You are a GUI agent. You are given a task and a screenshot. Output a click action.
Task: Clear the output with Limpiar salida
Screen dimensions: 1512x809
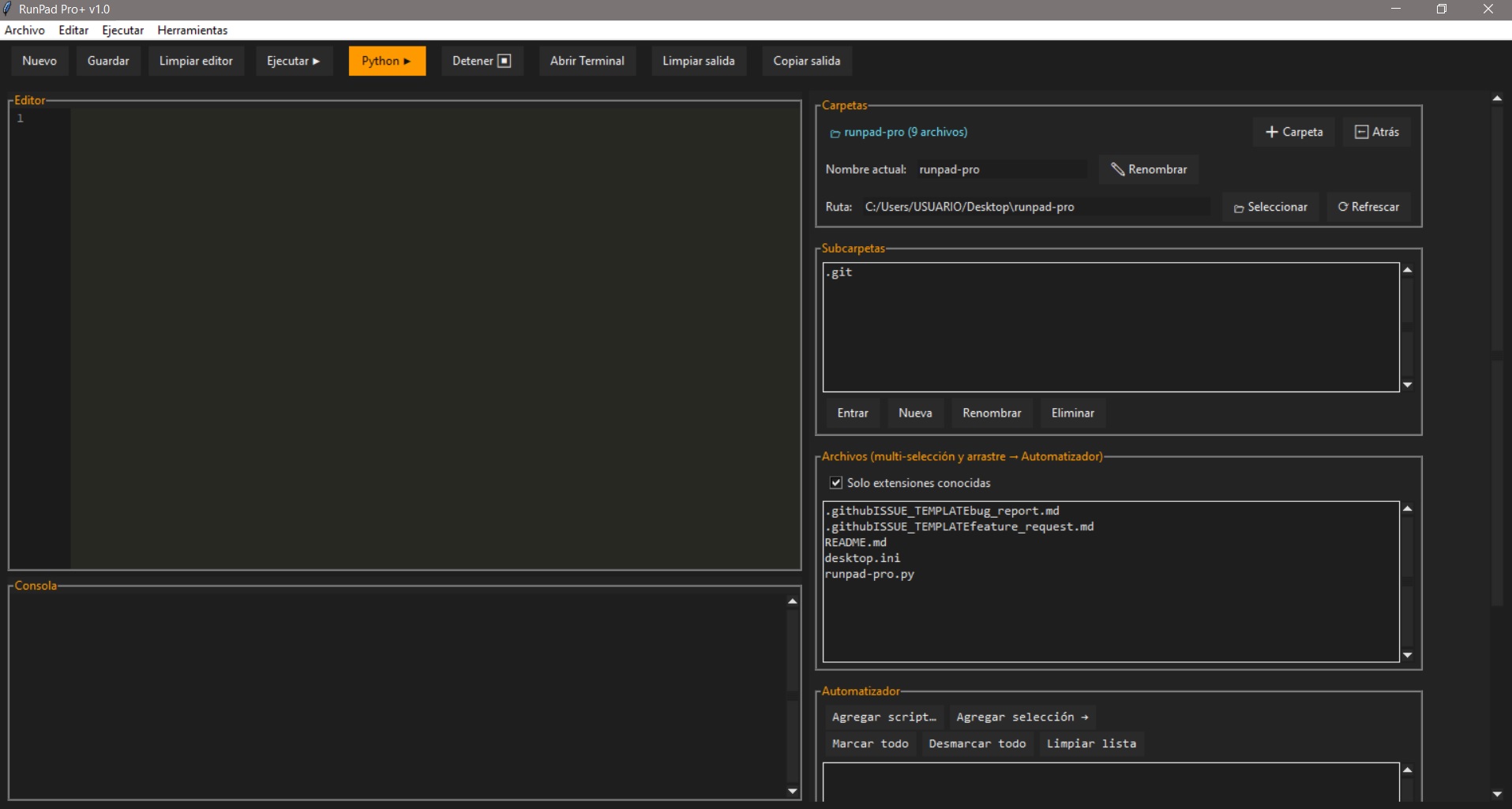[699, 61]
